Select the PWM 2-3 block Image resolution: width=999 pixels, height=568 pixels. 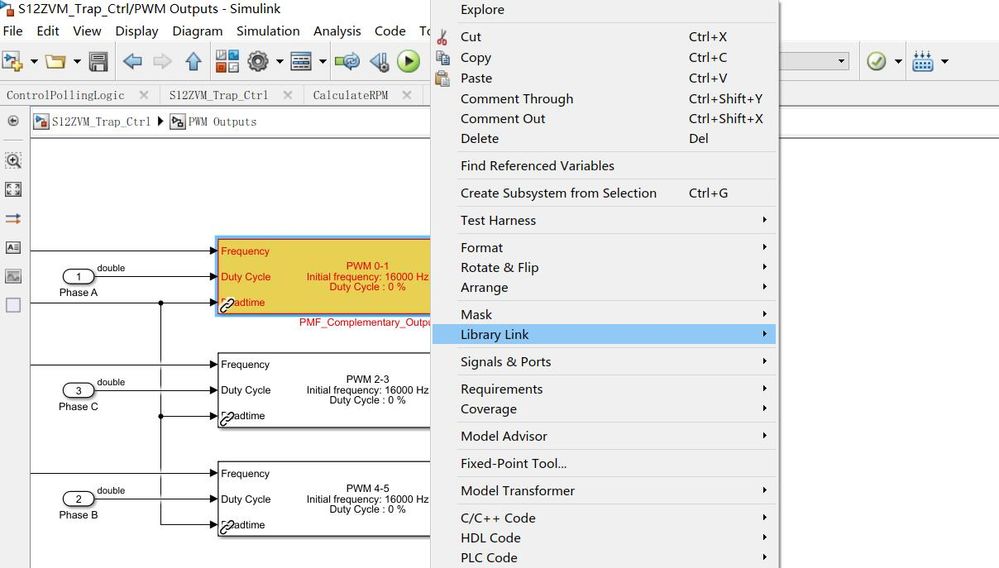tap(325, 390)
